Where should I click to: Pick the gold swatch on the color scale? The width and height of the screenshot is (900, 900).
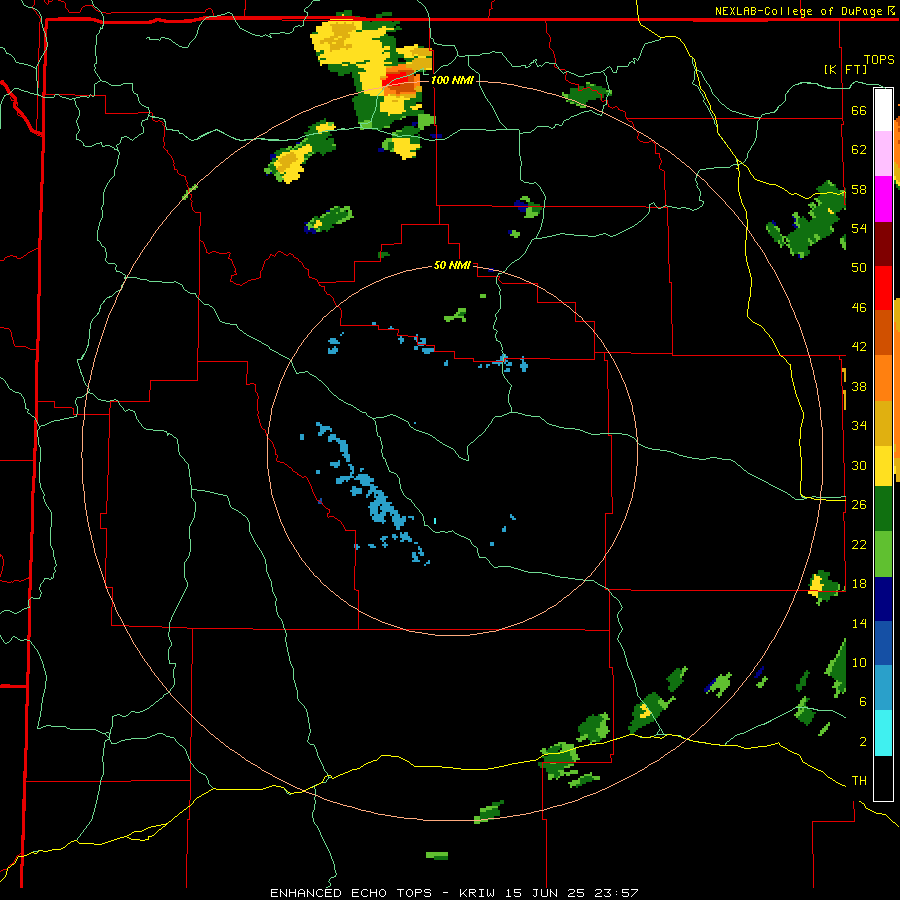click(x=883, y=424)
